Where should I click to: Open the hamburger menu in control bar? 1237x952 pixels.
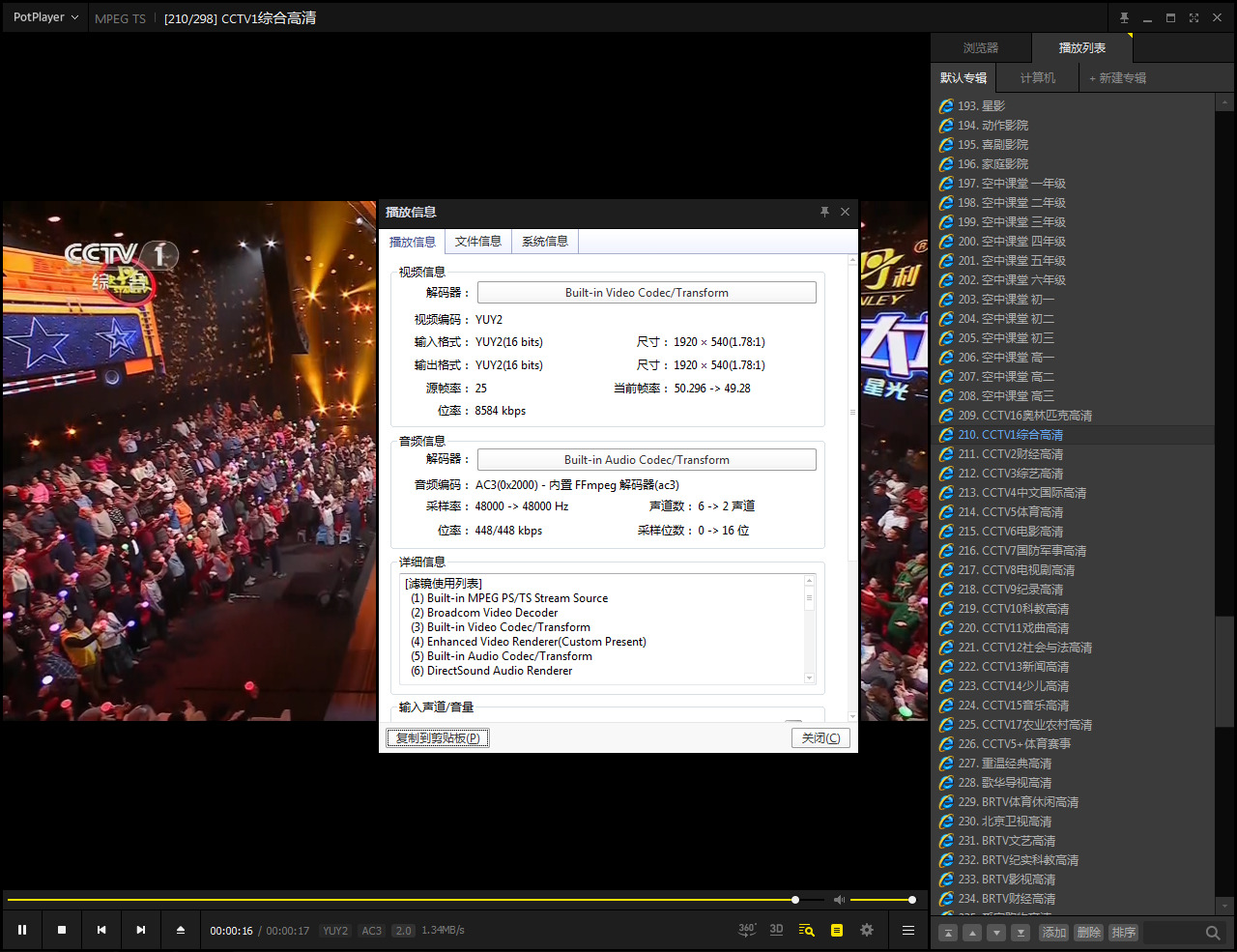point(908,930)
